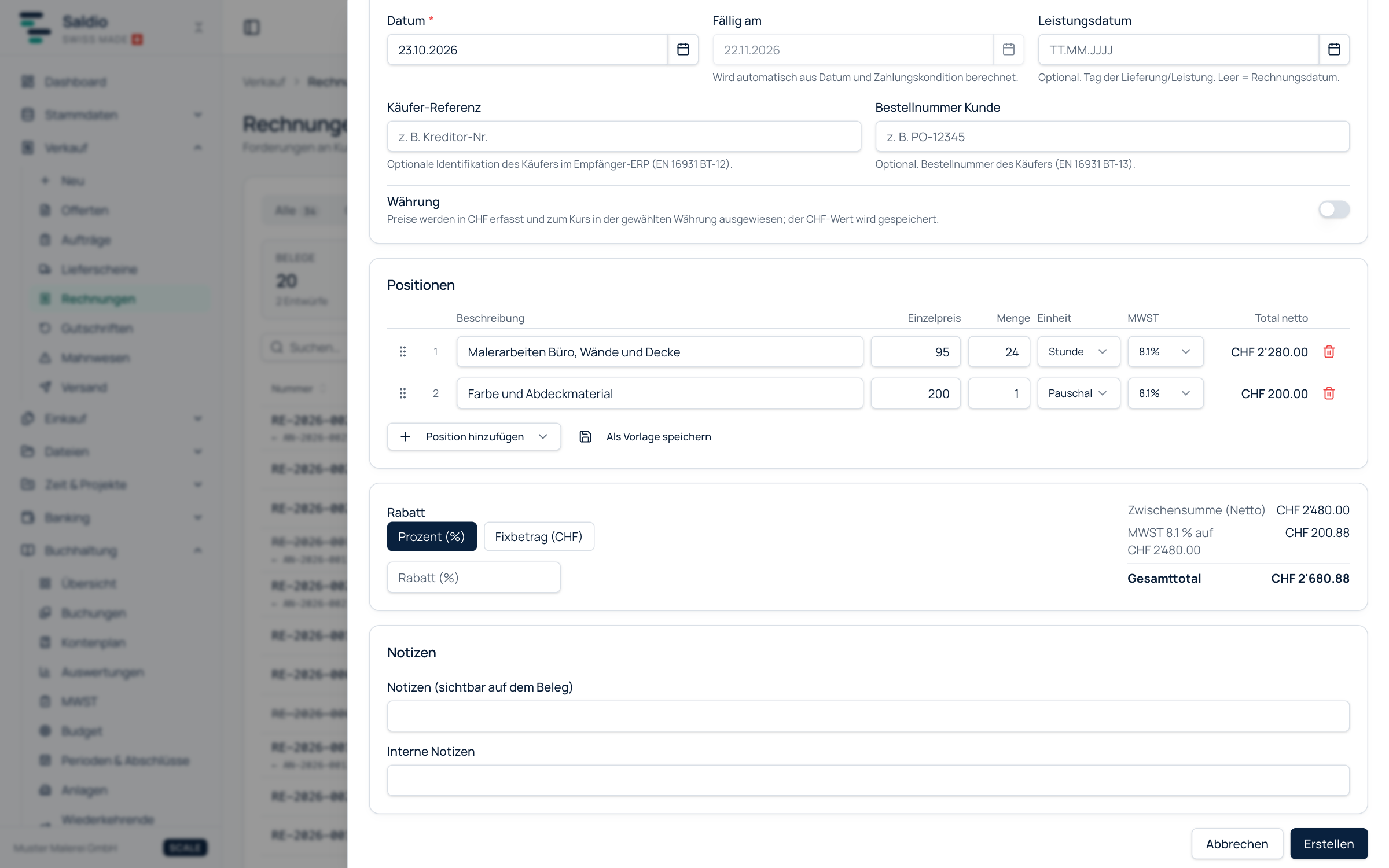Click the Erstellen button
This screenshot has height=868, width=1389.
point(1329,844)
